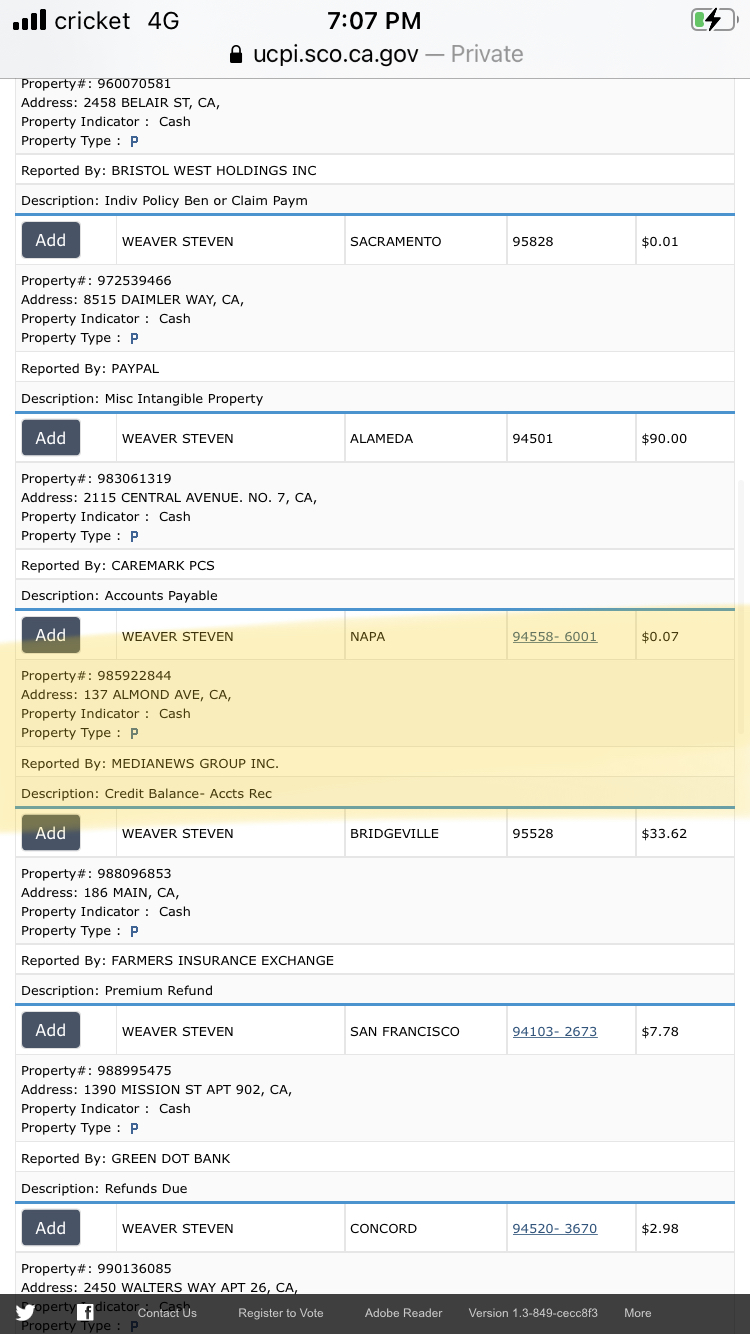Select Property# 988096853

[x=96, y=874]
